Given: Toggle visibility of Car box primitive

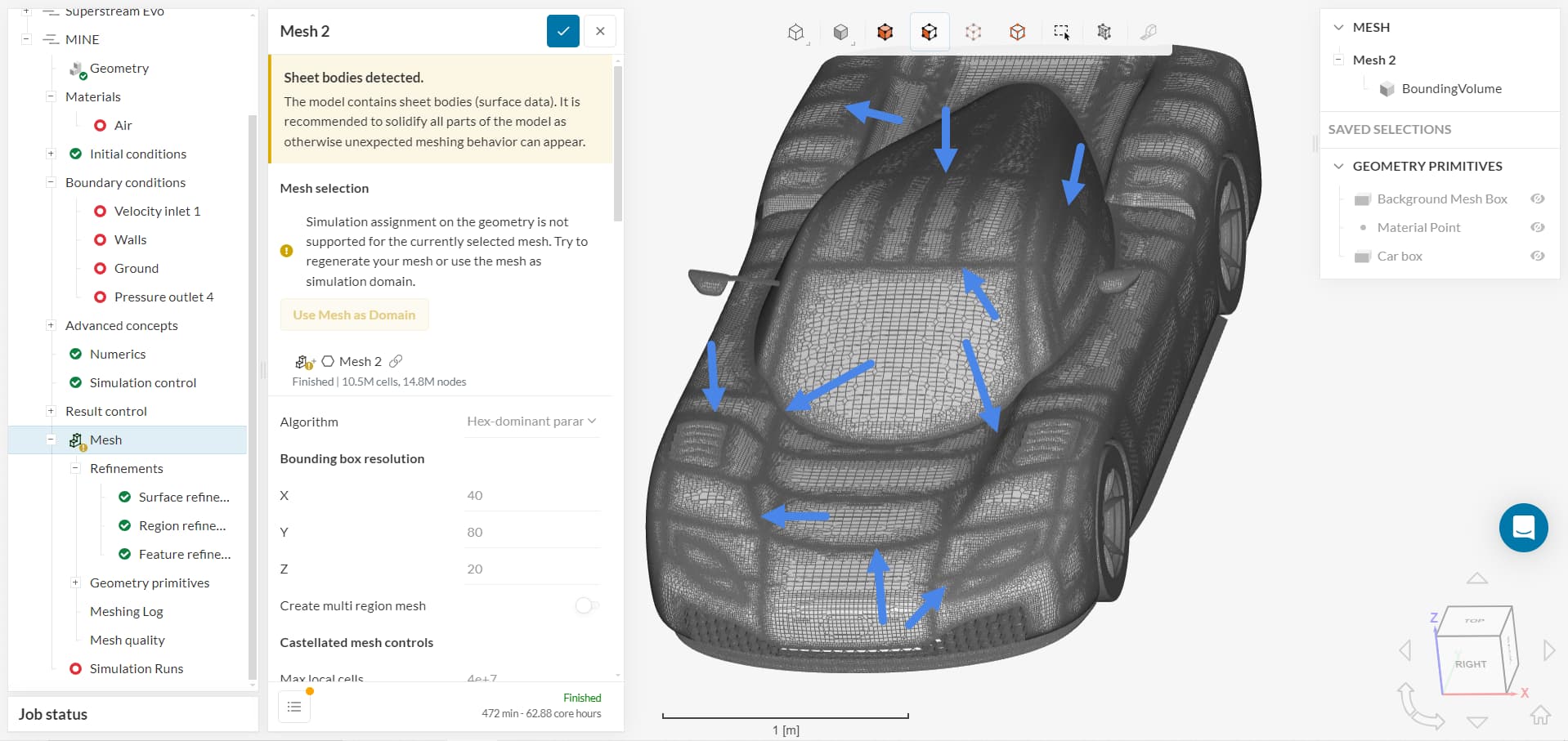Looking at the screenshot, I should 1537,256.
